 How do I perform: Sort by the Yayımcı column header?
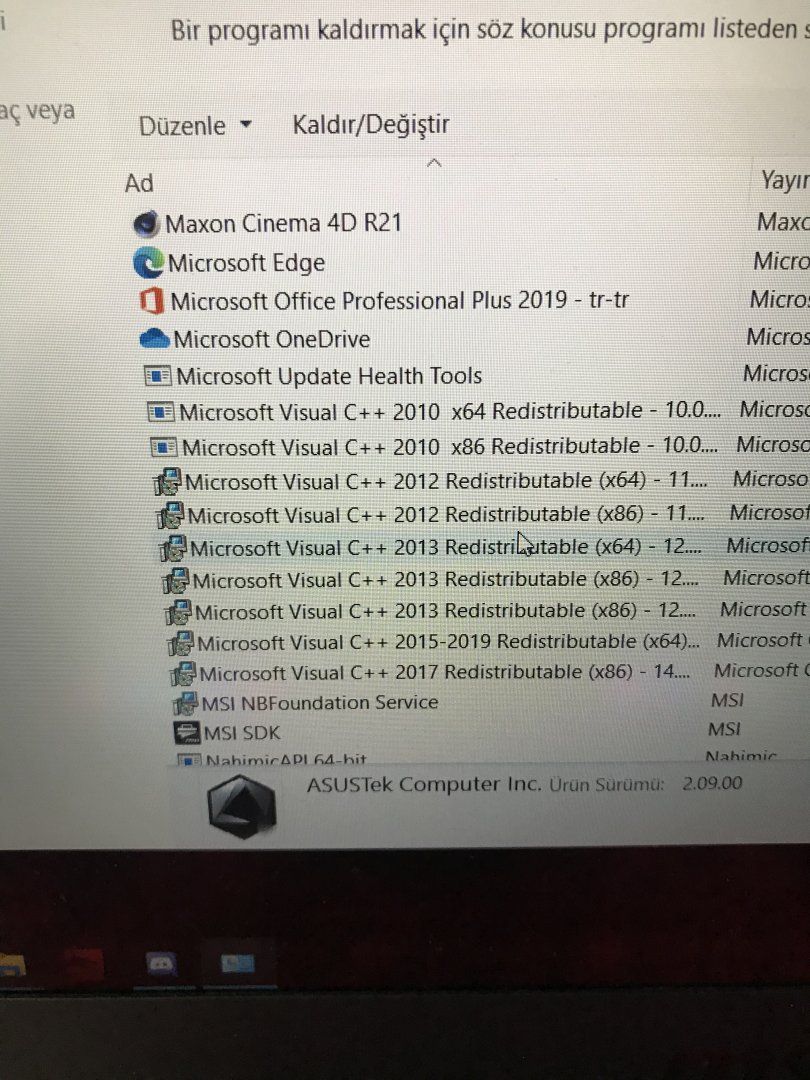[x=785, y=180]
